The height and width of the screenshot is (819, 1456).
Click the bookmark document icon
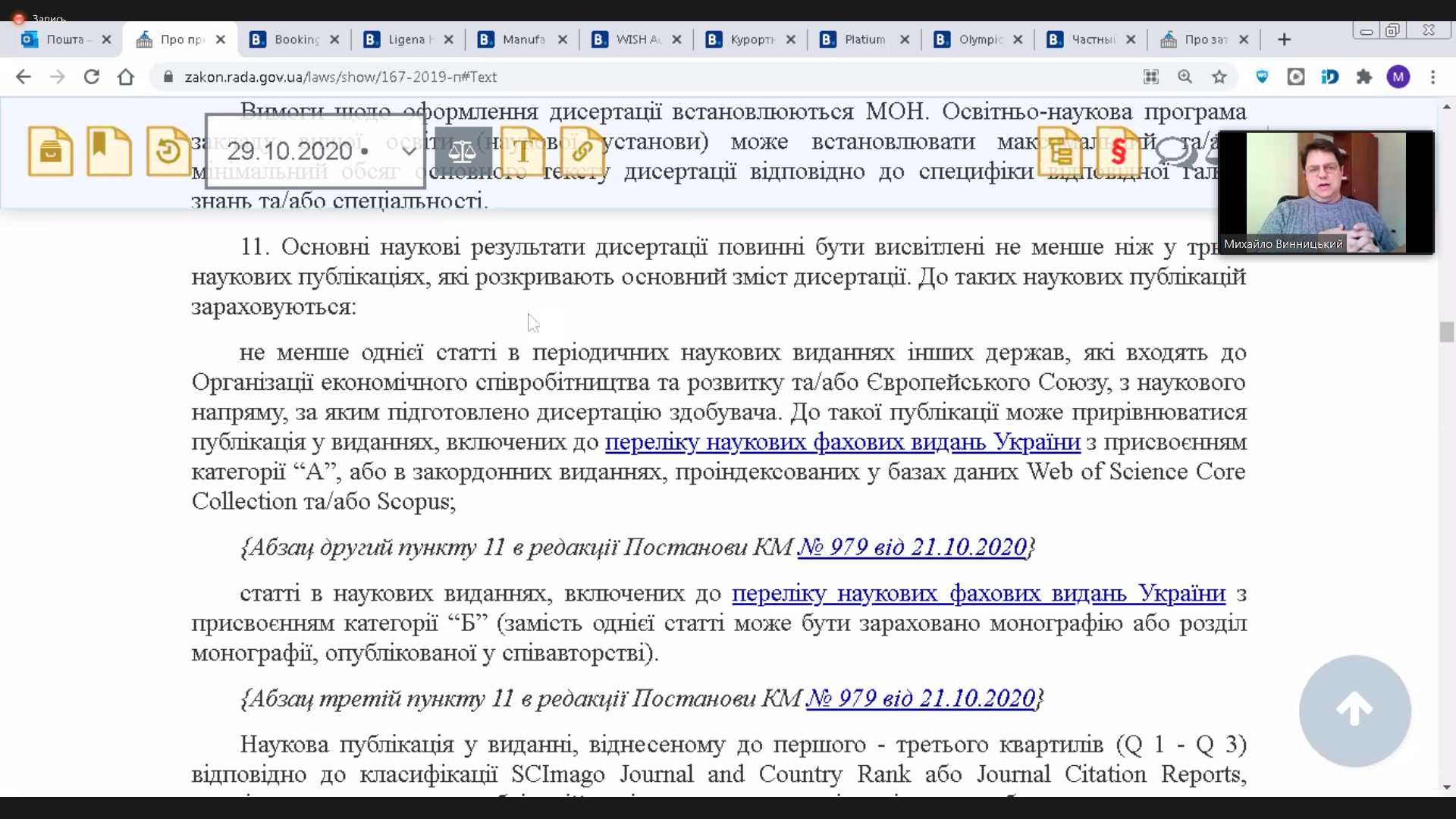click(108, 151)
